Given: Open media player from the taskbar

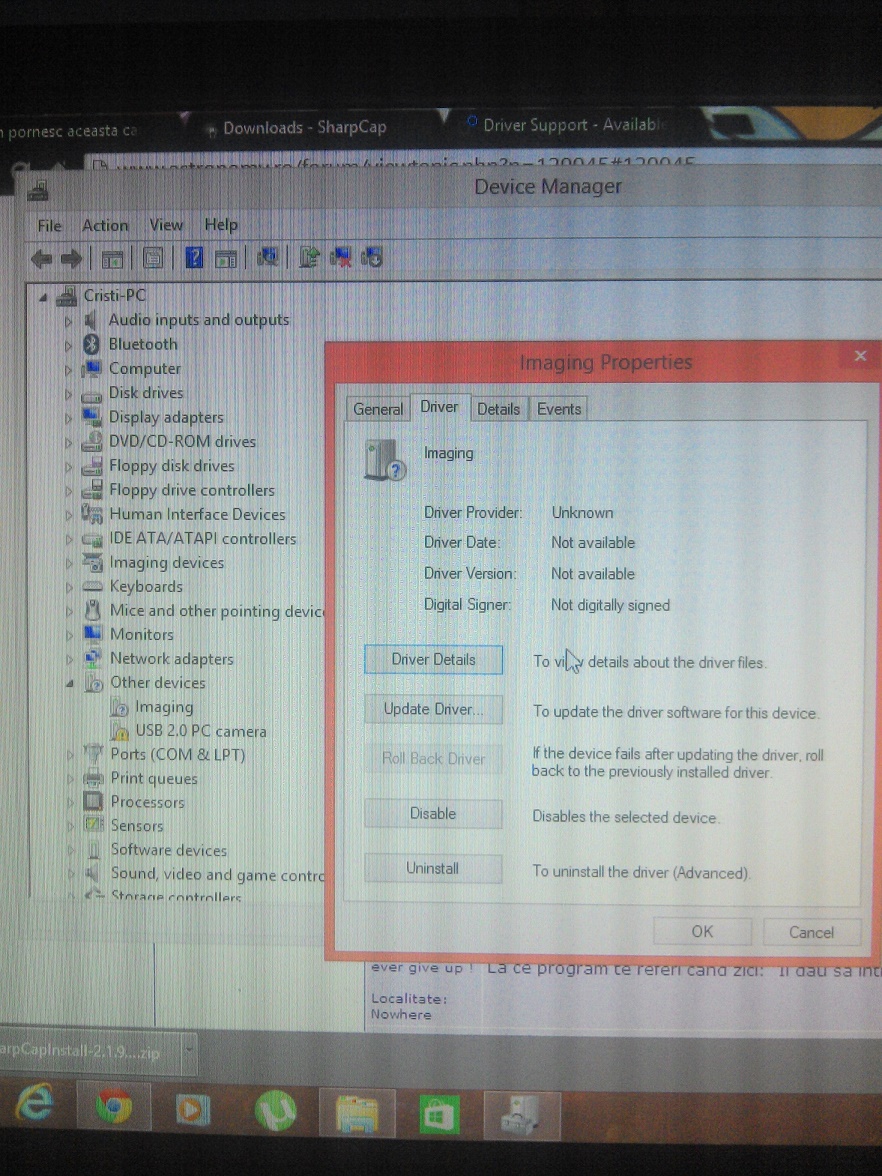Looking at the screenshot, I should [193, 1109].
